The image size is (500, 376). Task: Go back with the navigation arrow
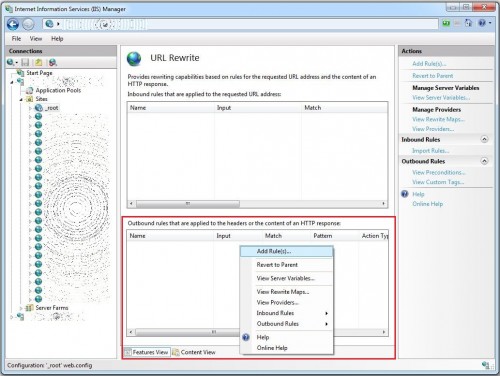(13, 24)
